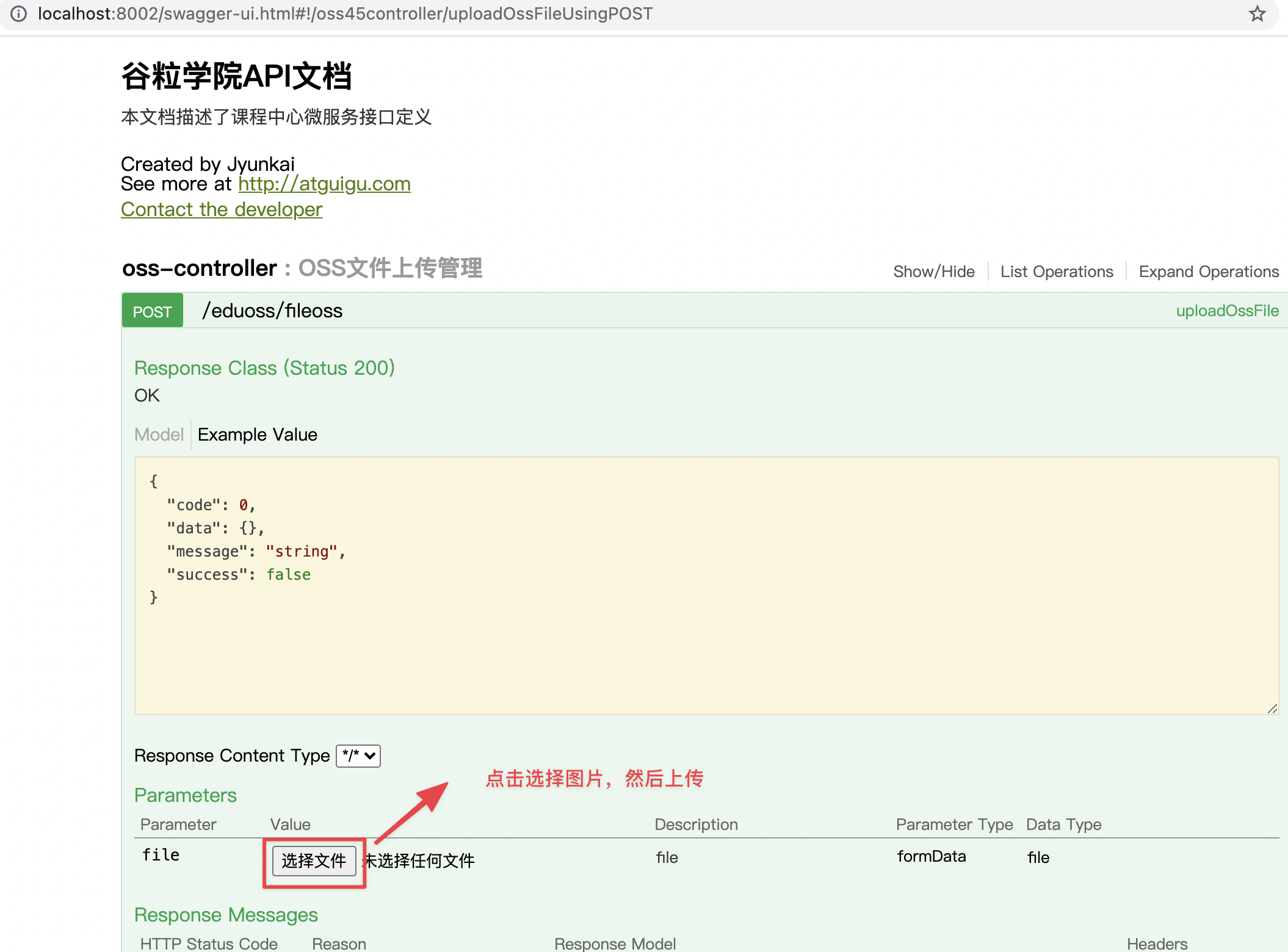Click the textarea resize handle corner

1272,709
